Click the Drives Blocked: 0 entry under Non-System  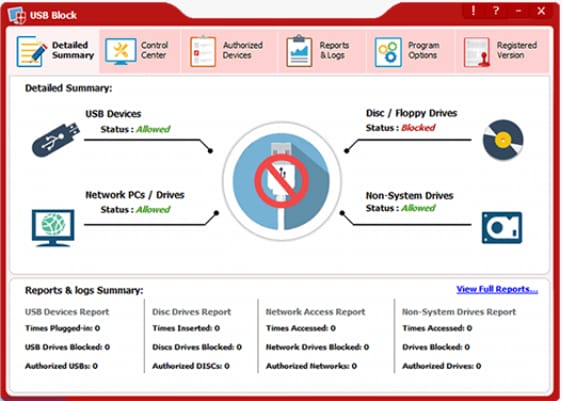(x=436, y=347)
